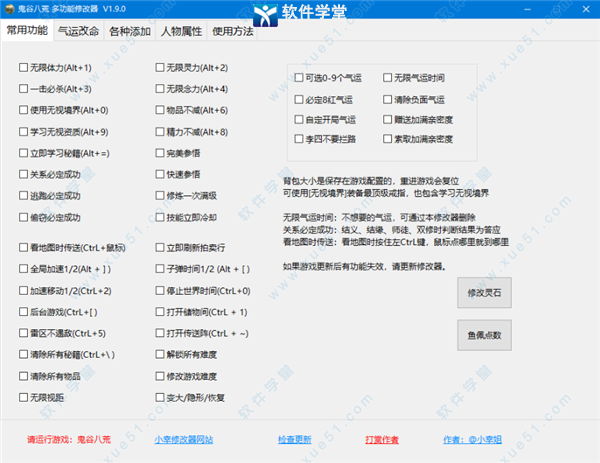Open the 各种添加 tab
Viewport: 600px width, 463px height.
(130, 31)
